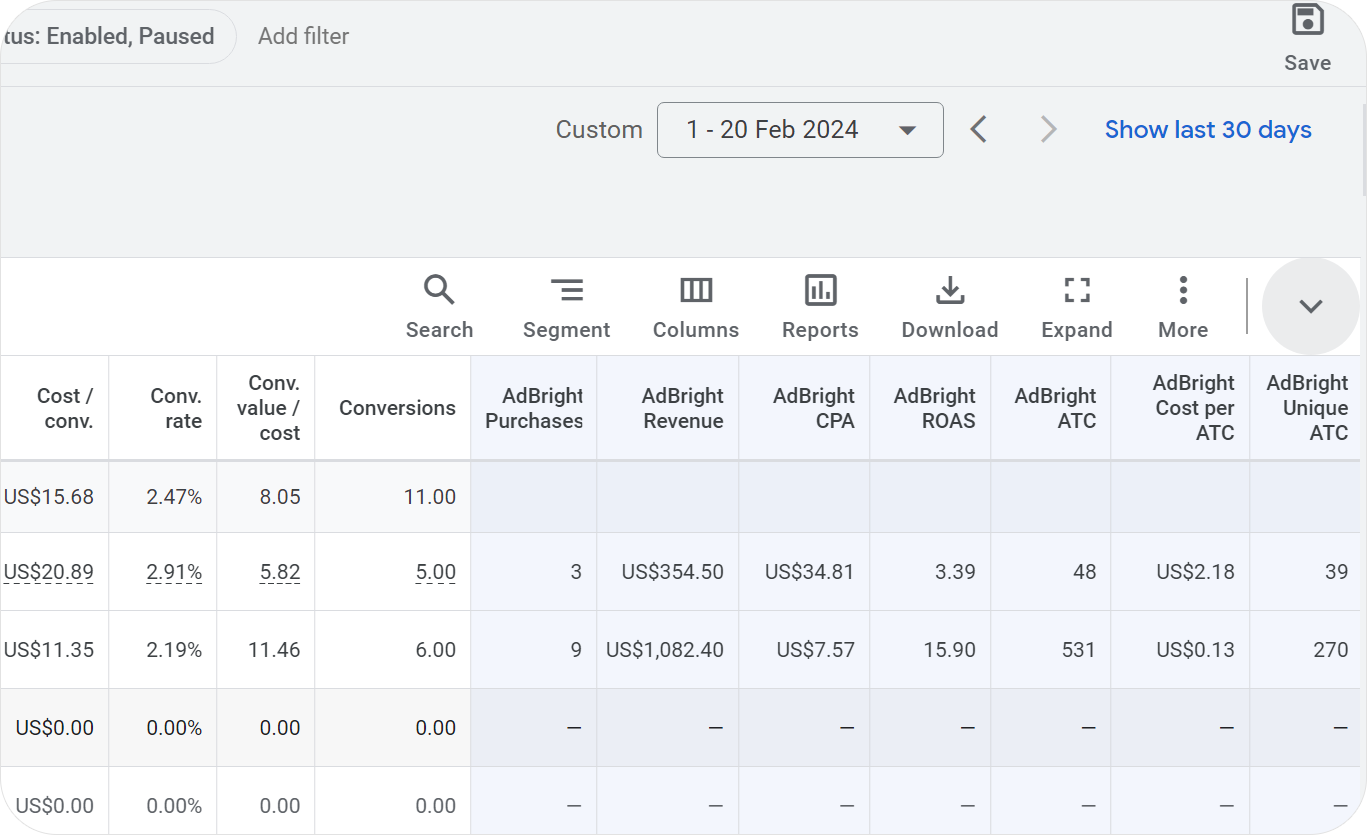This screenshot has height=835, width=1367.
Task: Sort by Conversions column header
Action: coord(397,408)
